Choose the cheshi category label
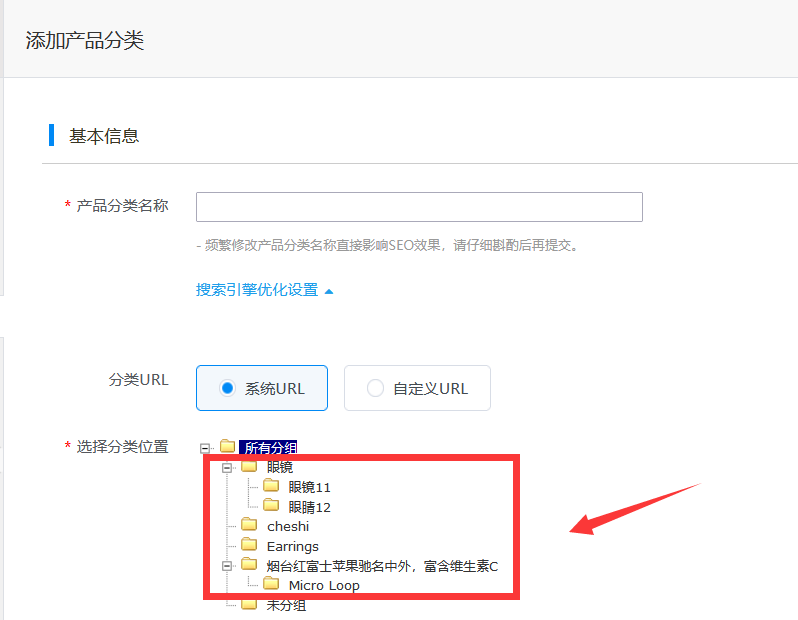Image resolution: width=798 pixels, height=620 pixels. pyautogui.click(x=288, y=526)
